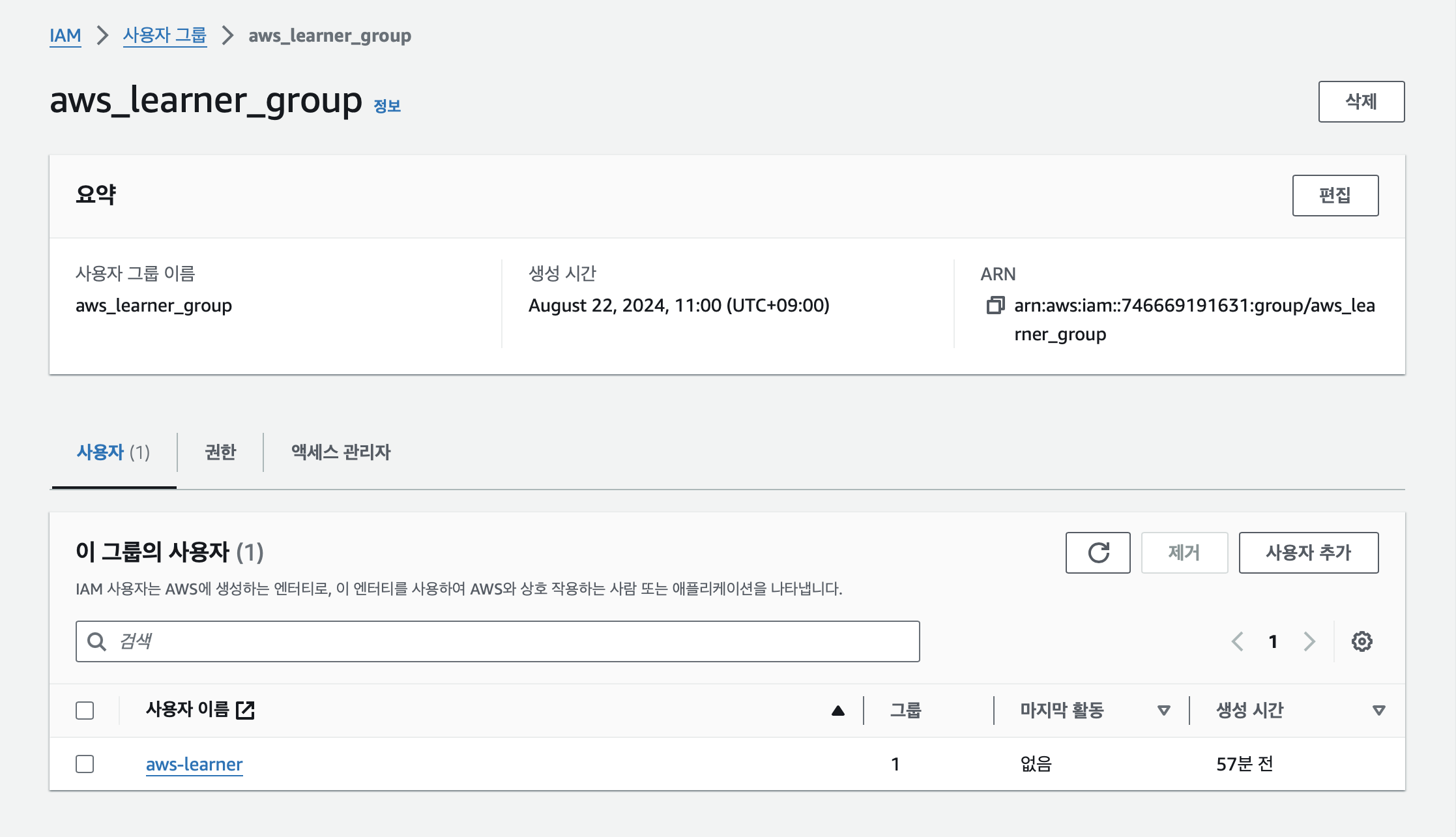Open table preferences gear icon
The height and width of the screenshot is (837, 1456).
[1362, 641]
